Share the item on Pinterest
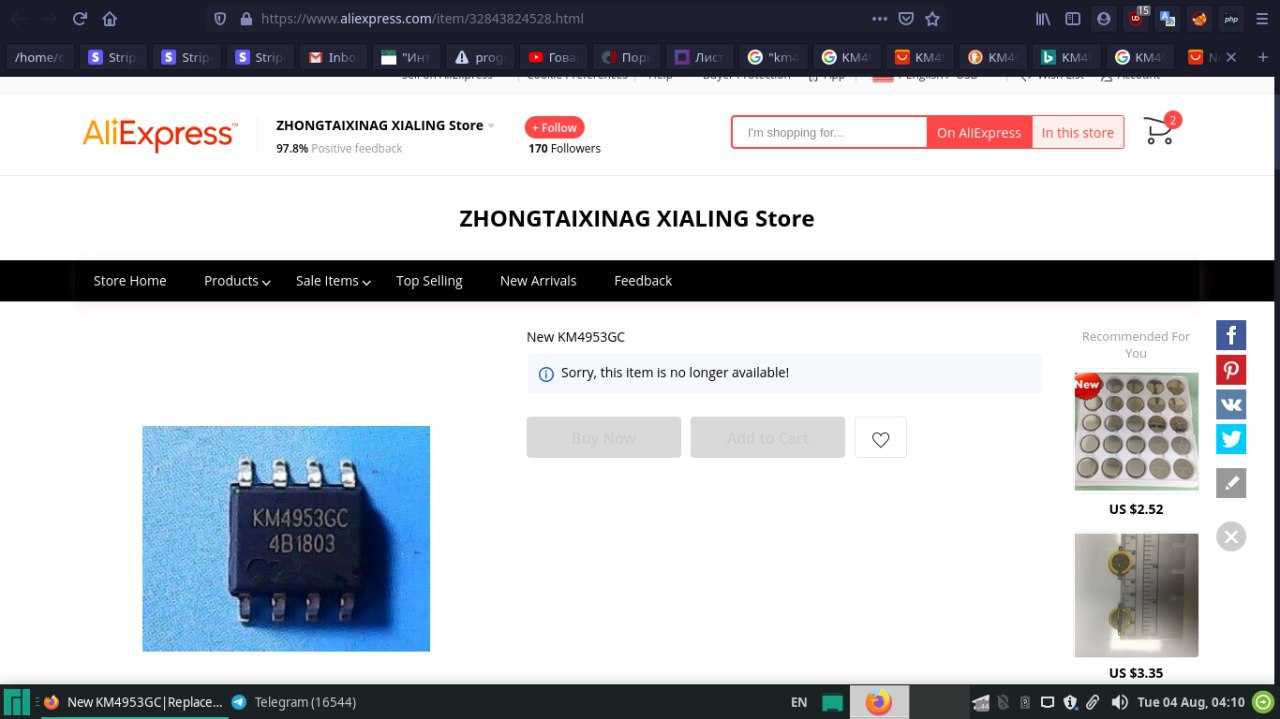 click(x=1231, y=370)
